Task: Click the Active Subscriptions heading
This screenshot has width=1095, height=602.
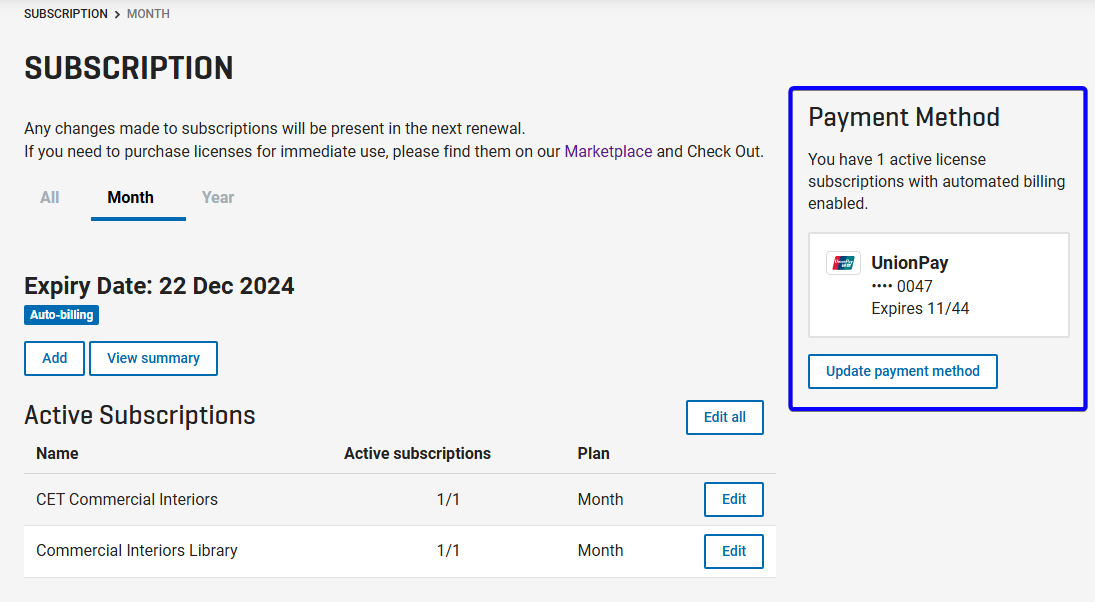Action: [x=140, y=416]
